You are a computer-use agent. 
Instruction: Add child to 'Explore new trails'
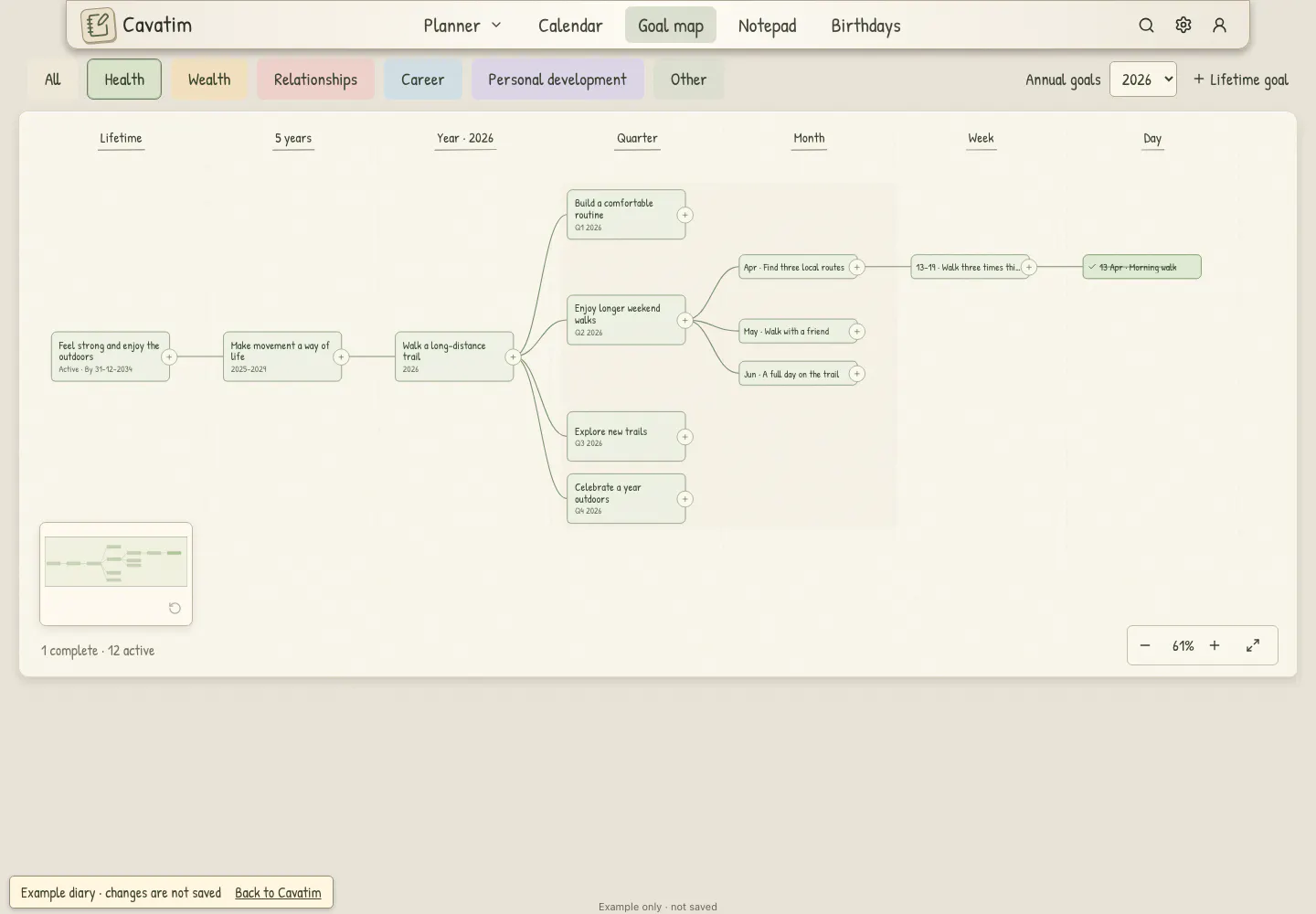(685, 437)
